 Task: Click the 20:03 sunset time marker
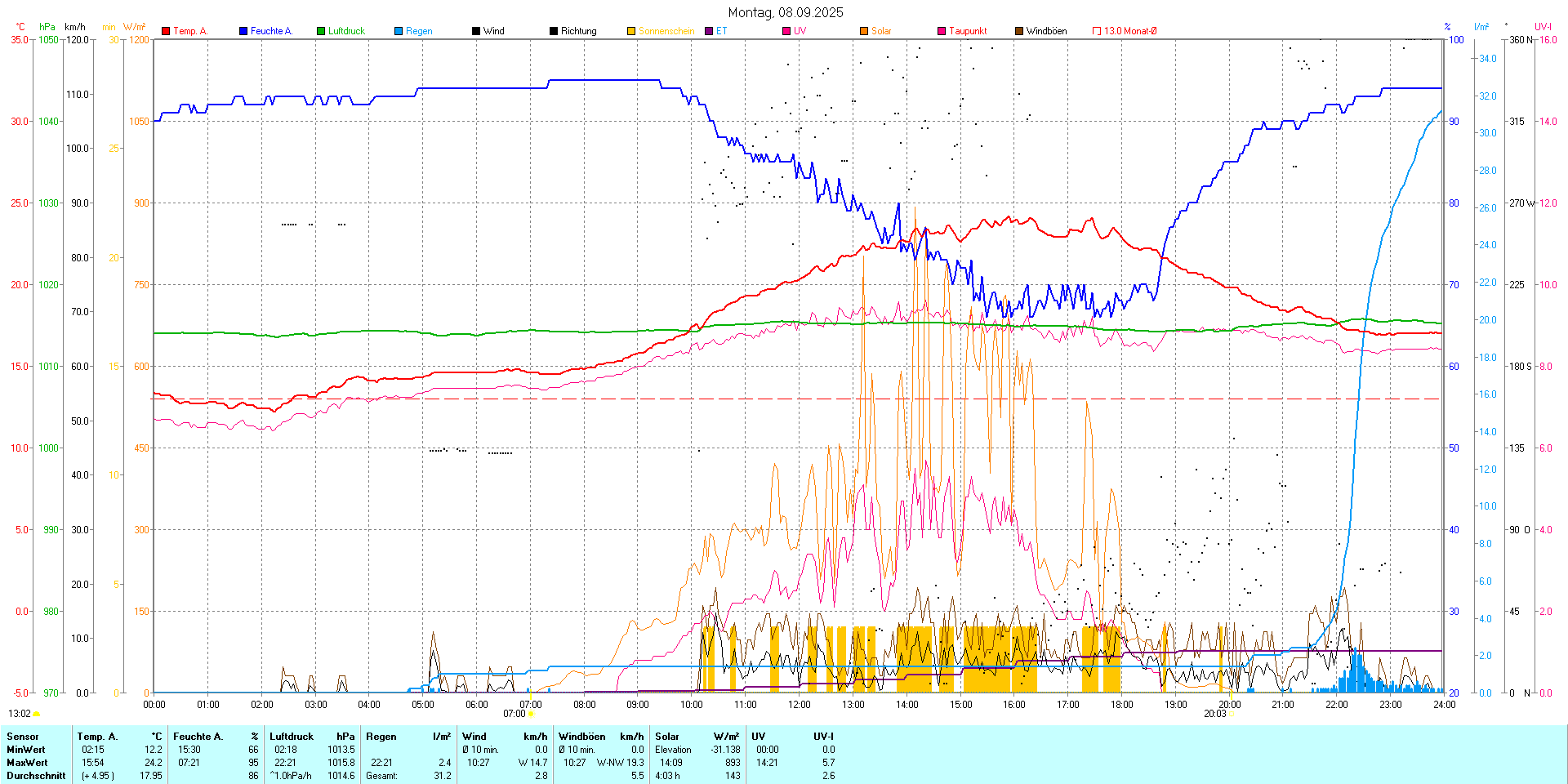(1214, 714)
